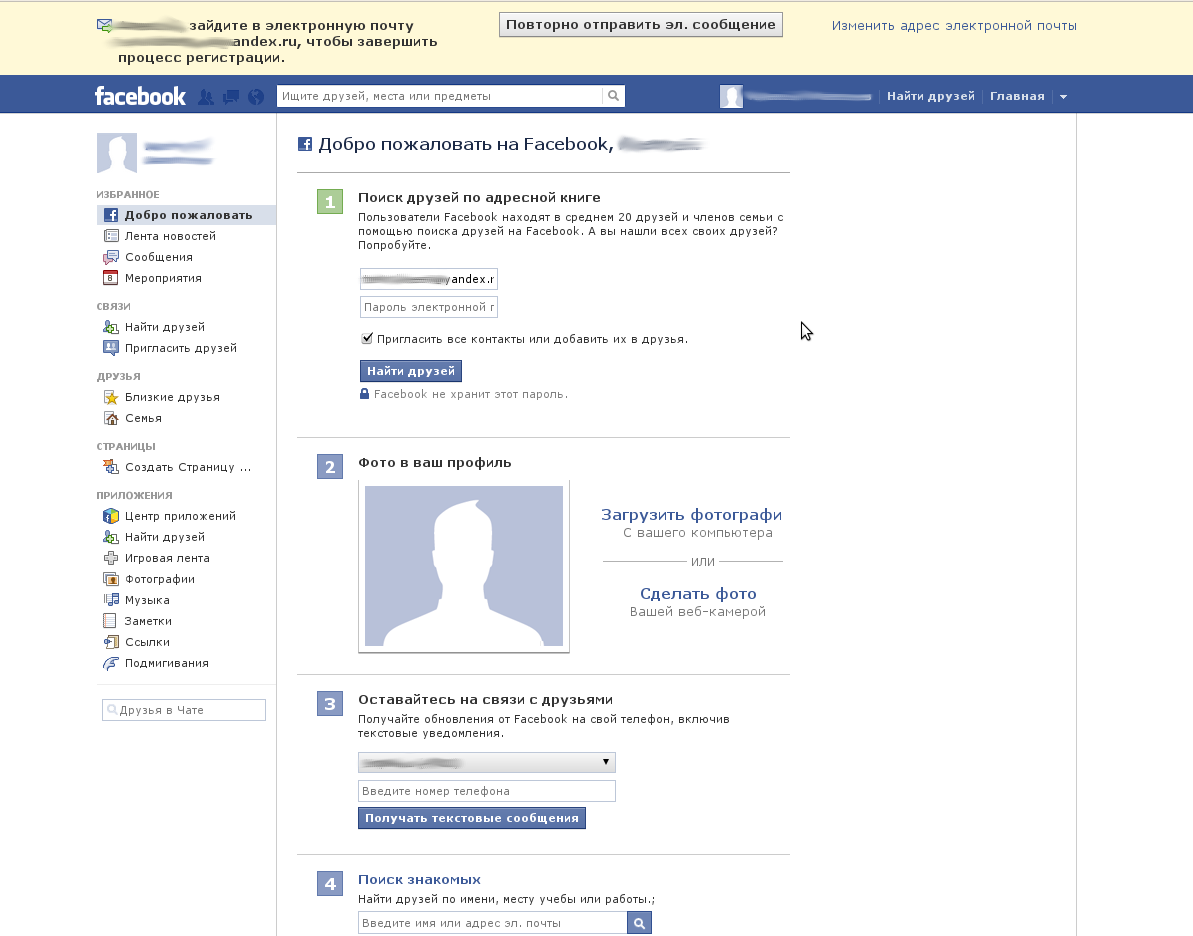Click the blue 'Найти друзей' button
This screenshot has height=936, width=1193.
pyautogui.click(x=411, y=371)
